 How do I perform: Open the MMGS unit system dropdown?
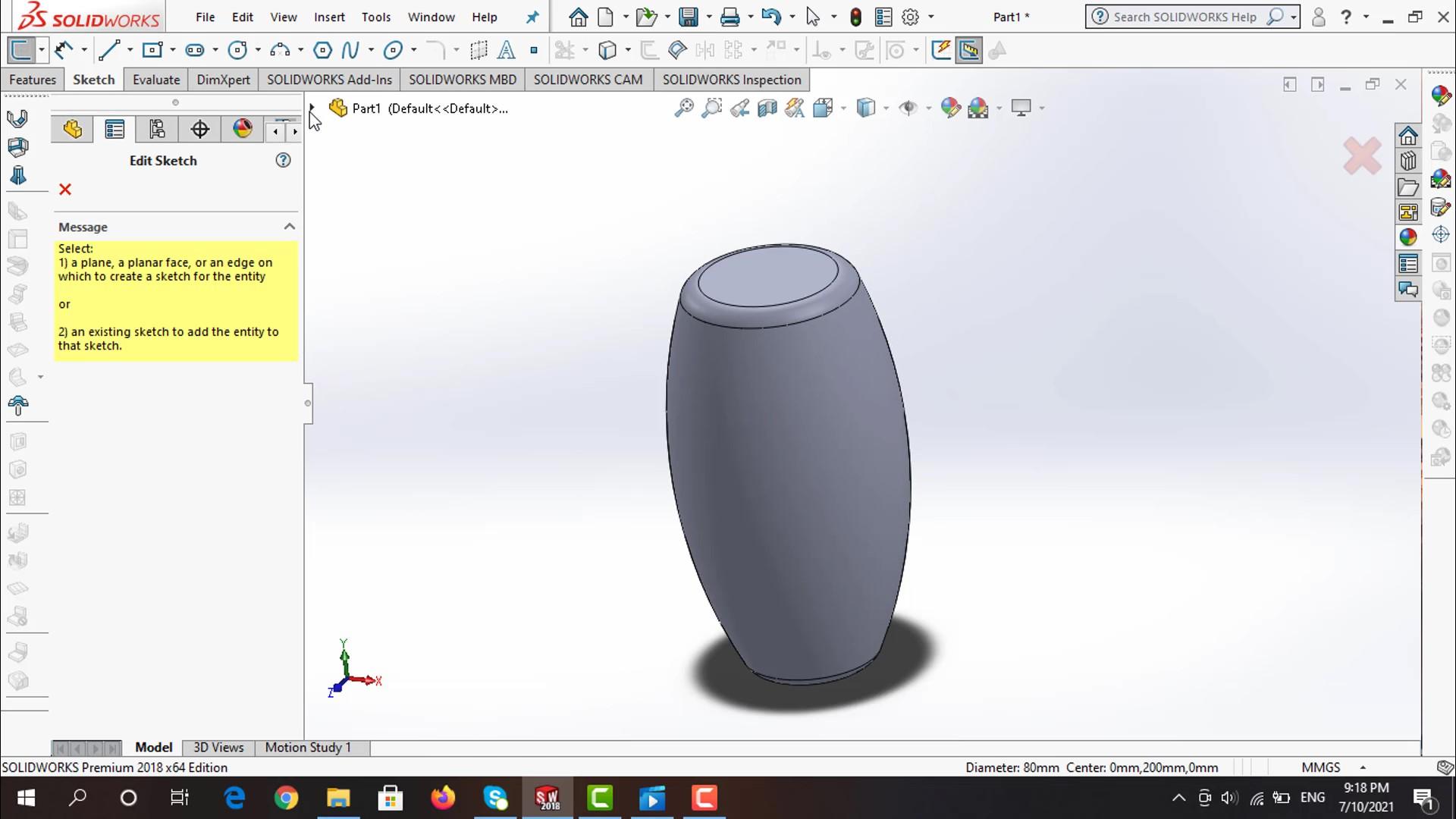(x=1363, y=767)
